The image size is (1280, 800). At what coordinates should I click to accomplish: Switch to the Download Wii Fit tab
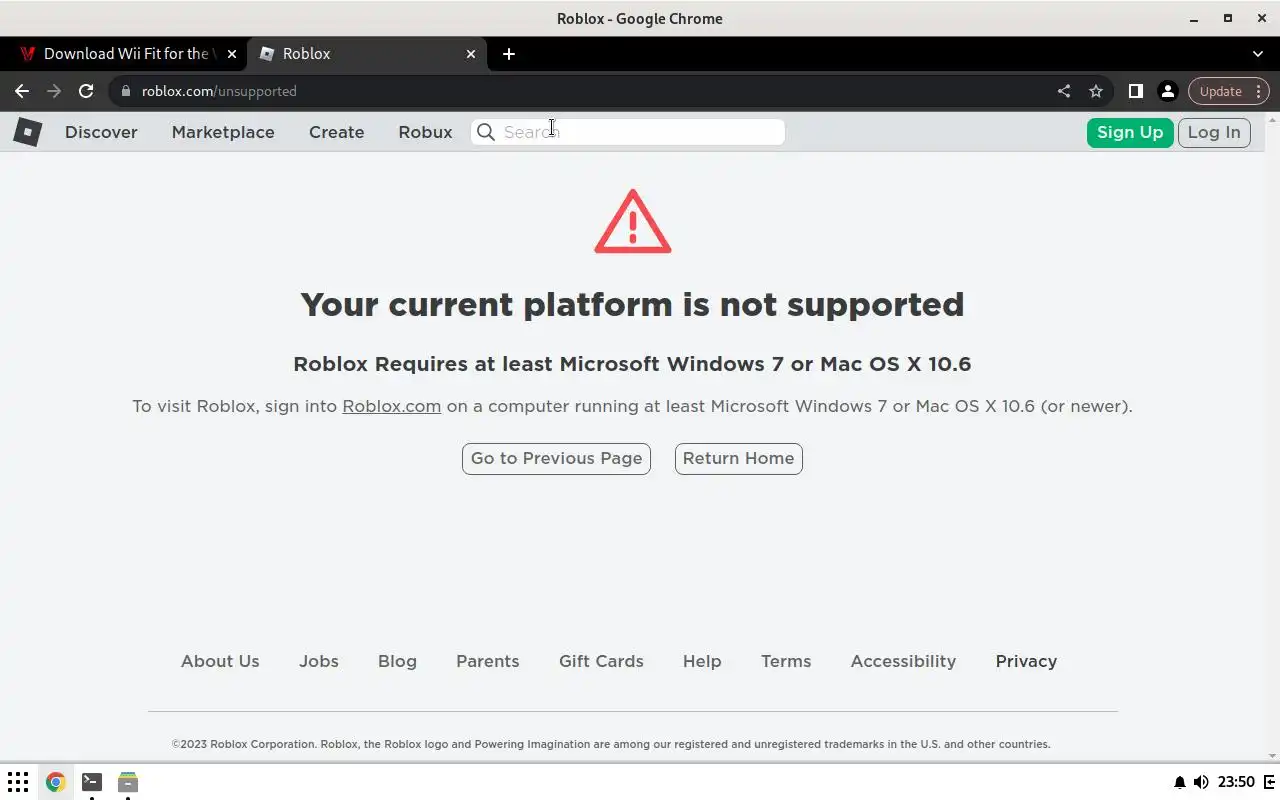(128, 54)
